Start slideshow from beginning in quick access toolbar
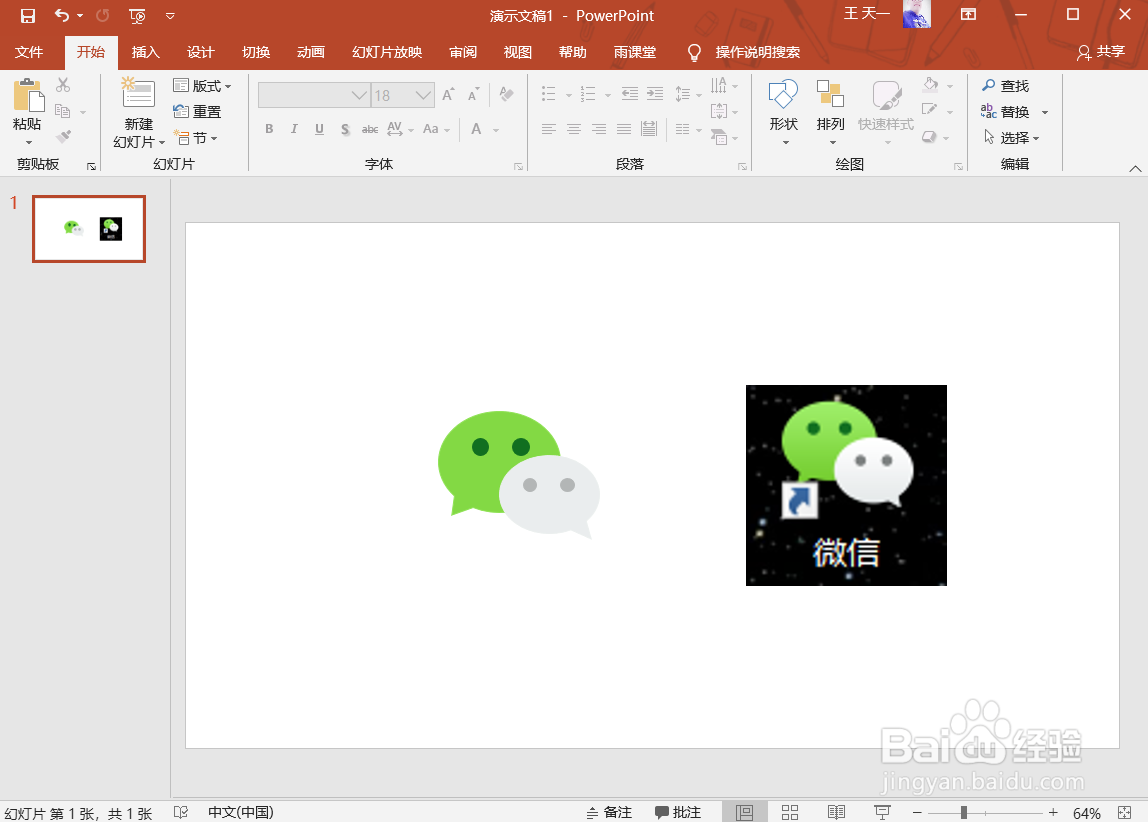 pyautogui.click(x=137, y=15)
